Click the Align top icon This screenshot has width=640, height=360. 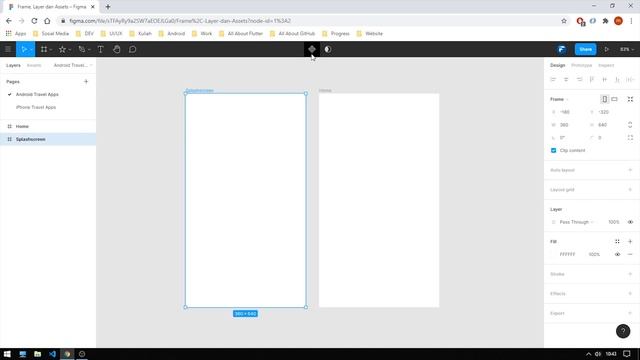pyautogui.click(x=592, y=80)
